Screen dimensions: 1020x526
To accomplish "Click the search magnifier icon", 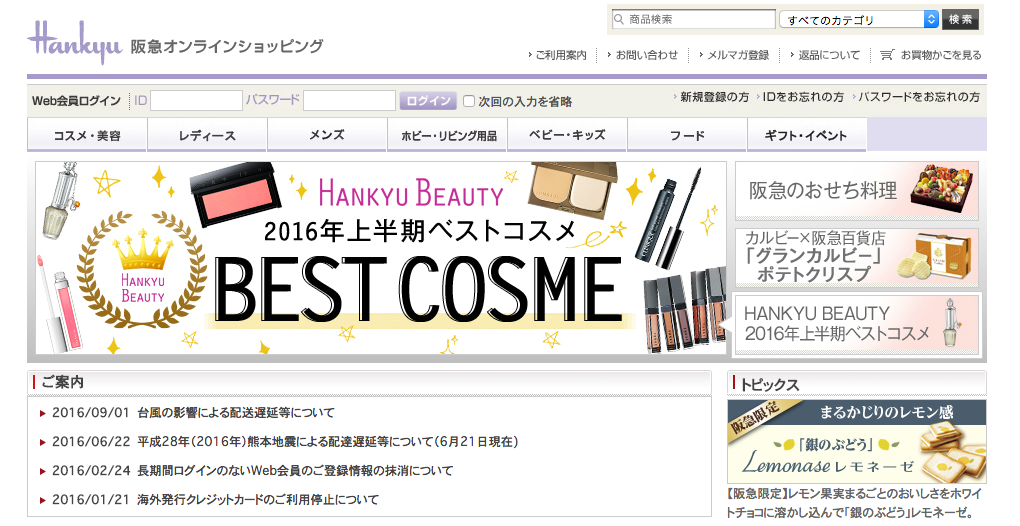I will pyautogui.click(x=619, y=20).
